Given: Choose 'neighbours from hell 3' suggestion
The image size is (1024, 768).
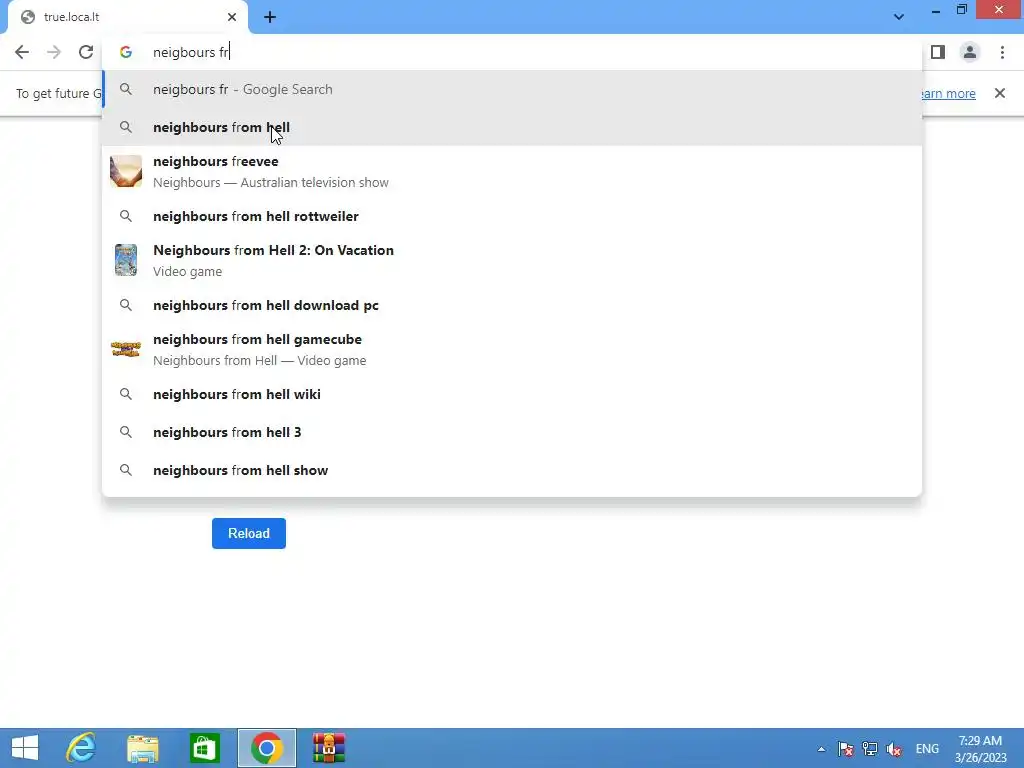Looking at the screenshot, I should pyautogui.click(x=512, y=432).
